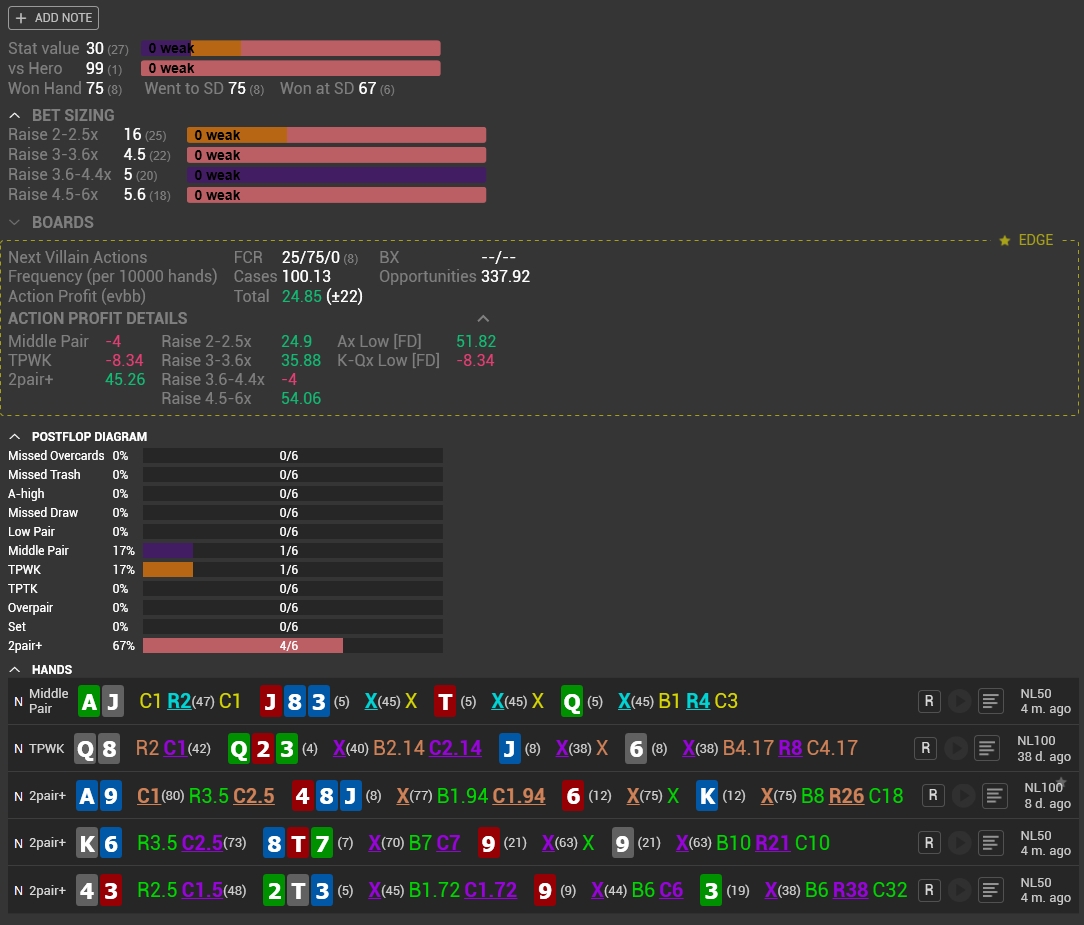
Task: Play the 43 2pair+ hand
Action: click(x=959, y=890)
